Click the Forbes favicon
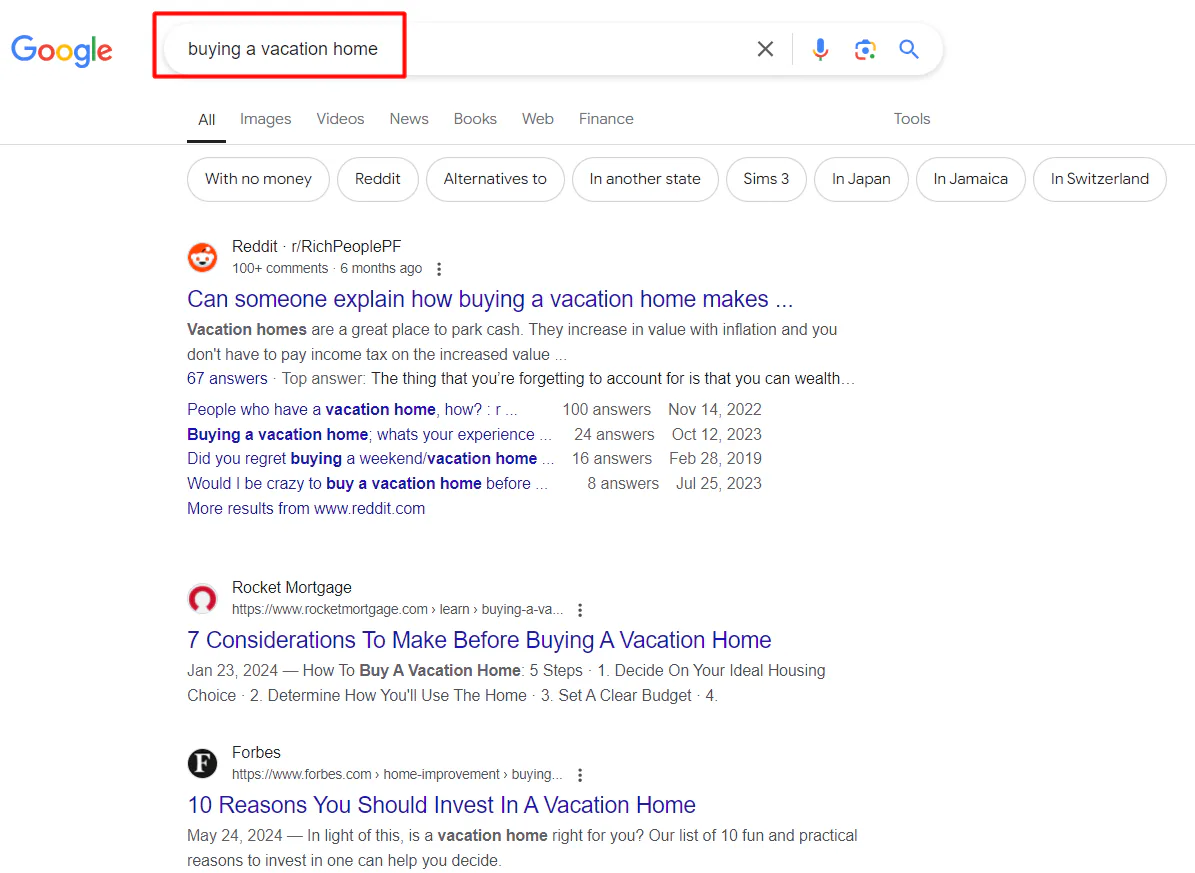Viewport: 1195px width, 873px height. click(203, 763)
